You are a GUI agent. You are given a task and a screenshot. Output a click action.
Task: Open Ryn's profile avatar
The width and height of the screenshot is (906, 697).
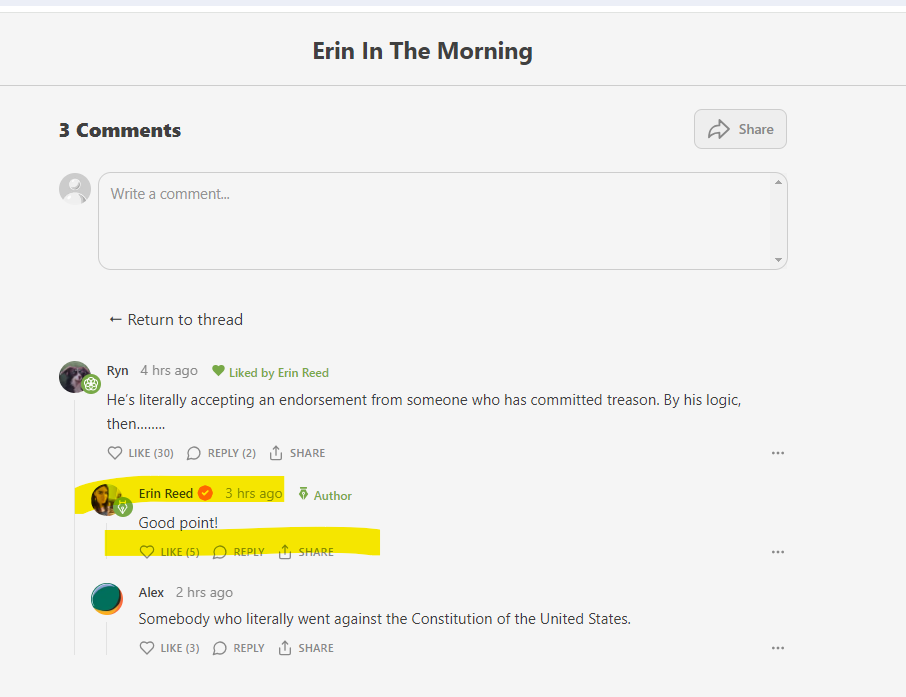[x=75, y=377]
